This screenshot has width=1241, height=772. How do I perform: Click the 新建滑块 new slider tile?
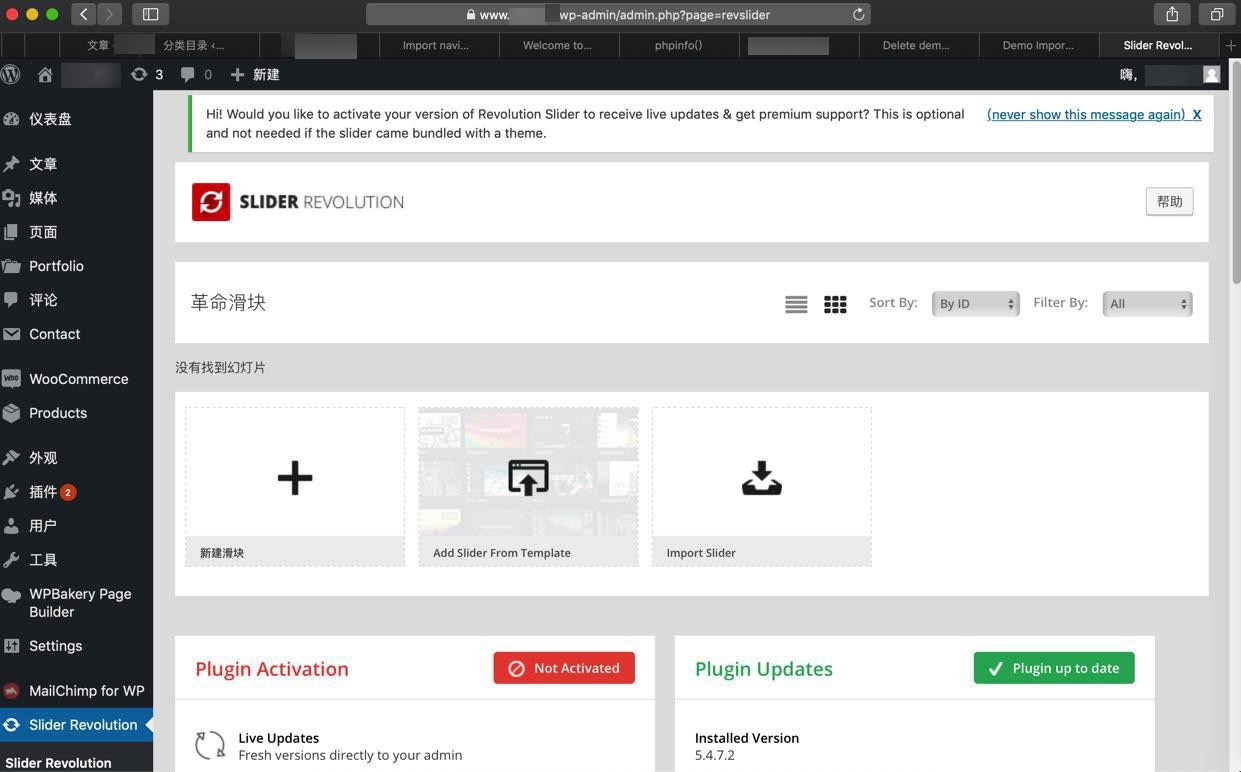point(295,486)
